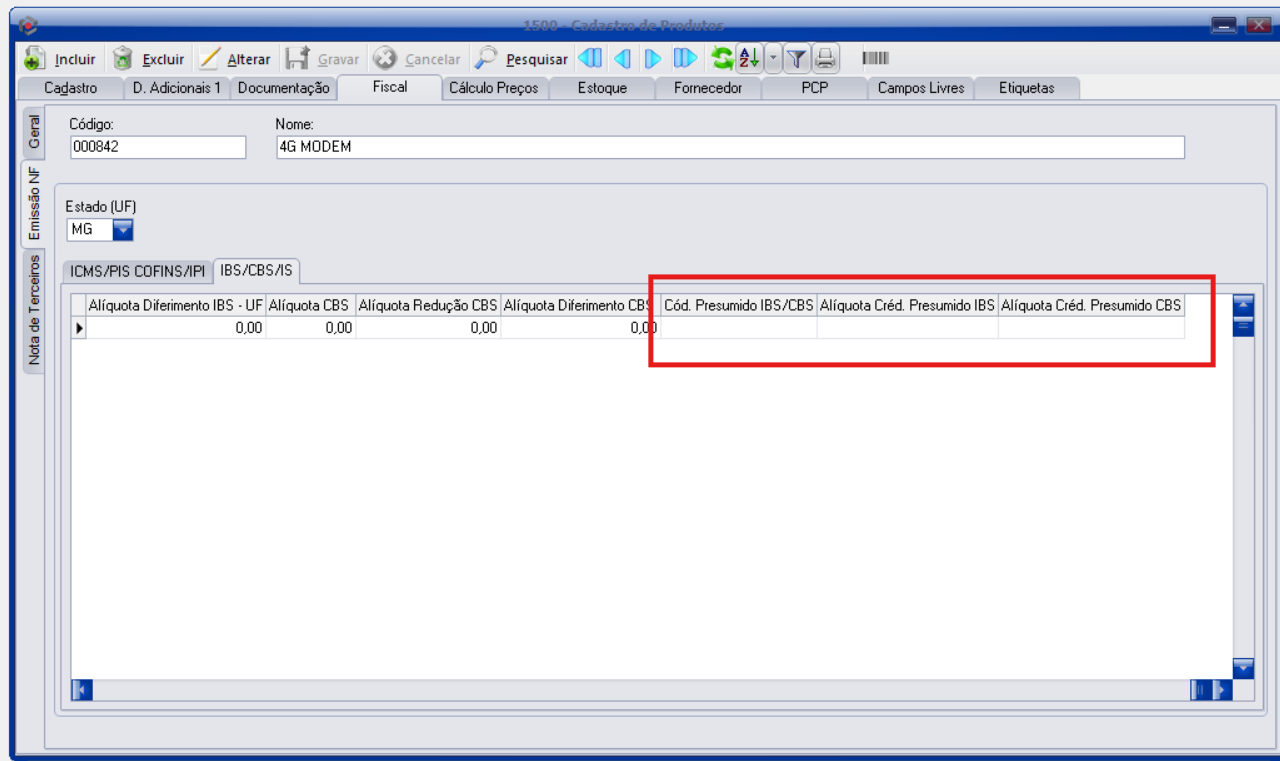Click the Cód. Presumido IBS/CBS cell
Viewport: 1280px width, 761px height.
tap(738, 328)
